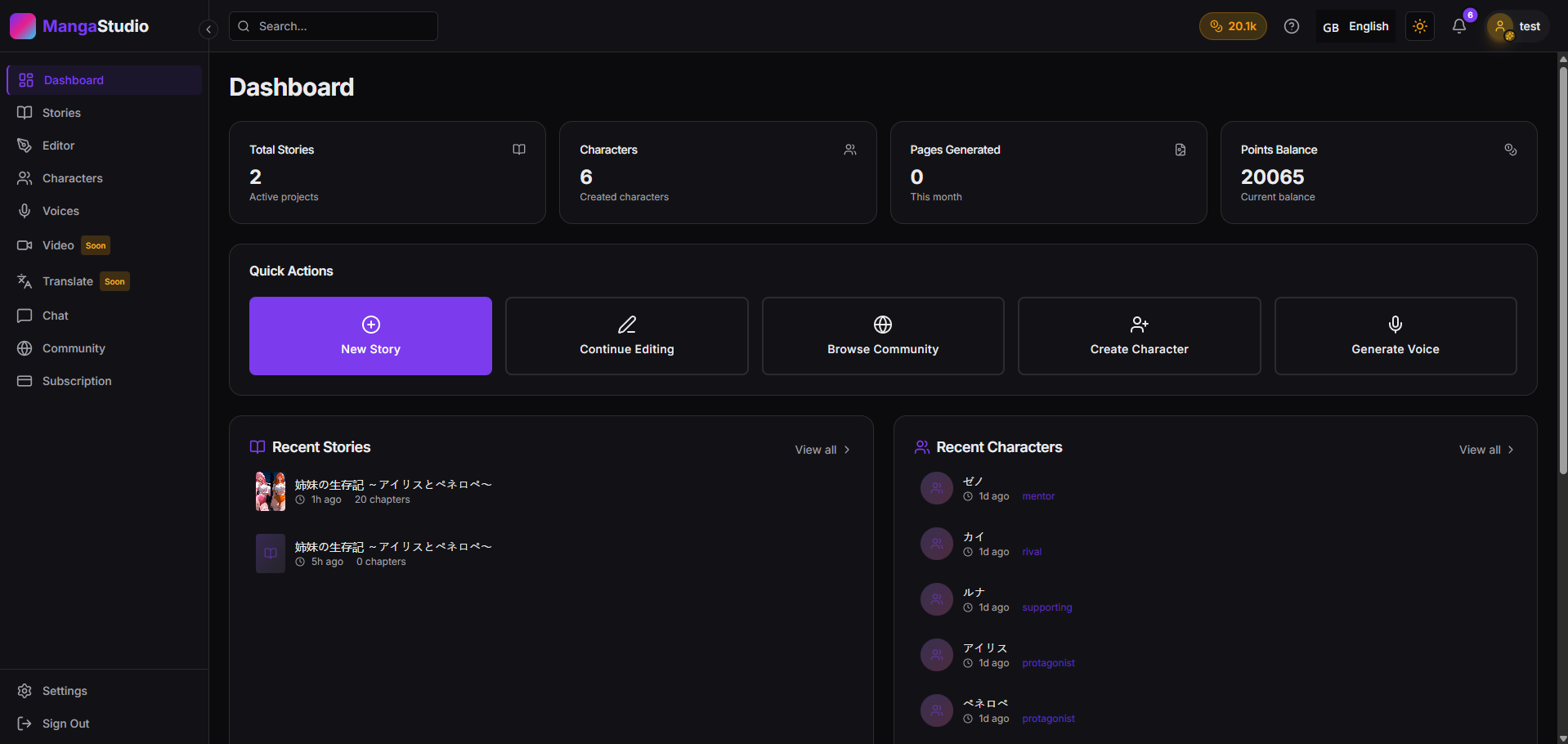Collapse the sidebar with the chevron button
Image resolution: width=1568 pixels, height=744 pixels.
208,29
